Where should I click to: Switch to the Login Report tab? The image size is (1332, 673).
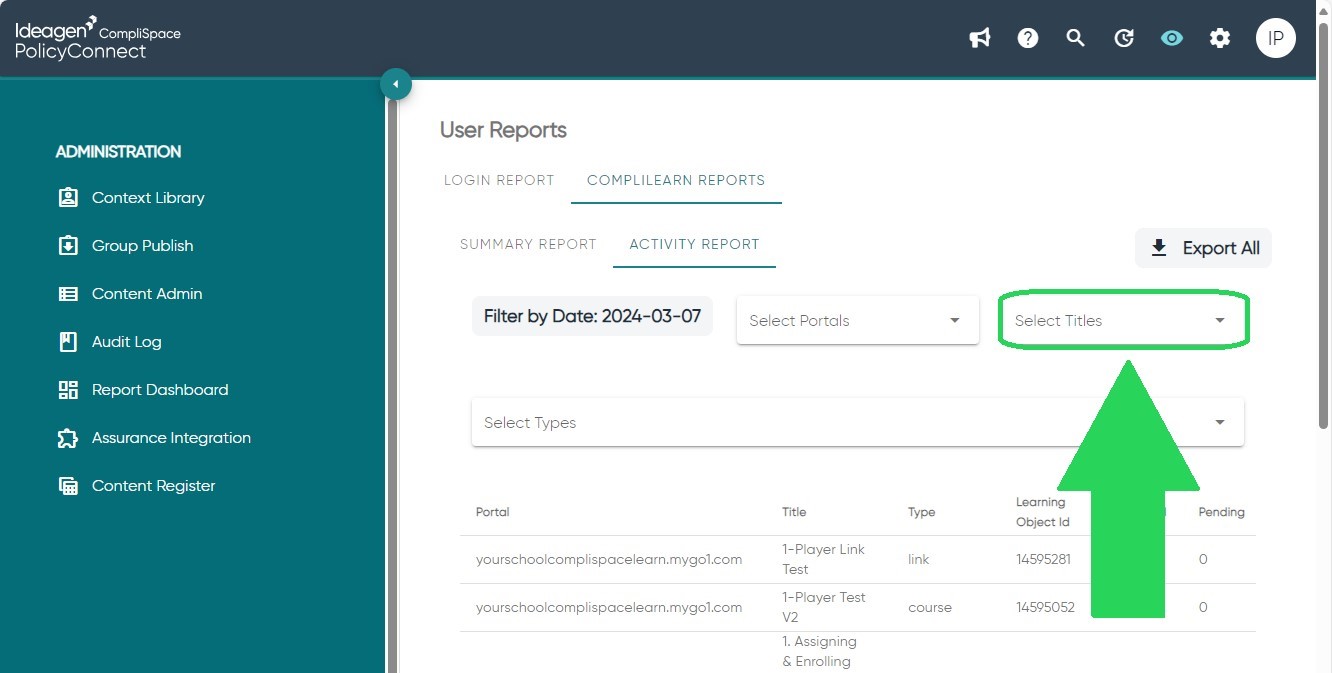[499, 180]
